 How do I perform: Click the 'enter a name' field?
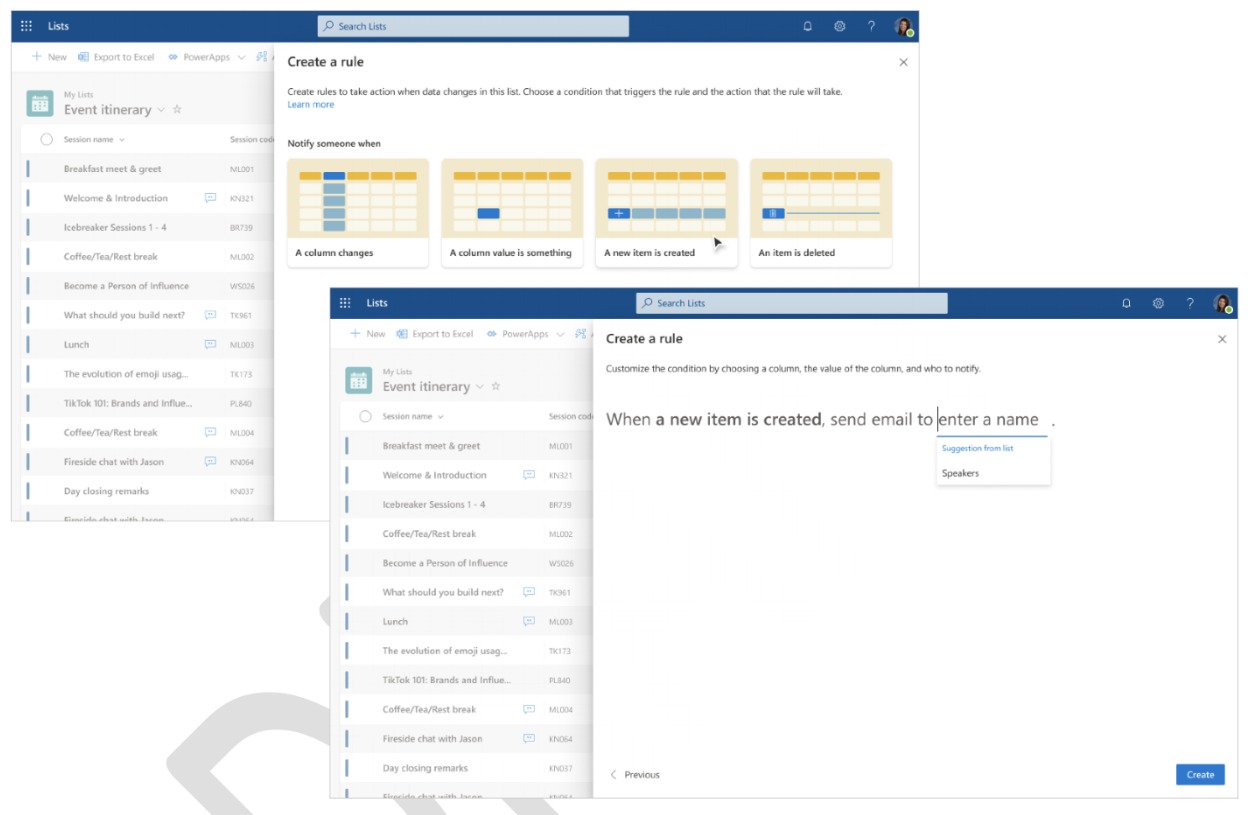[x=990, y=420]
